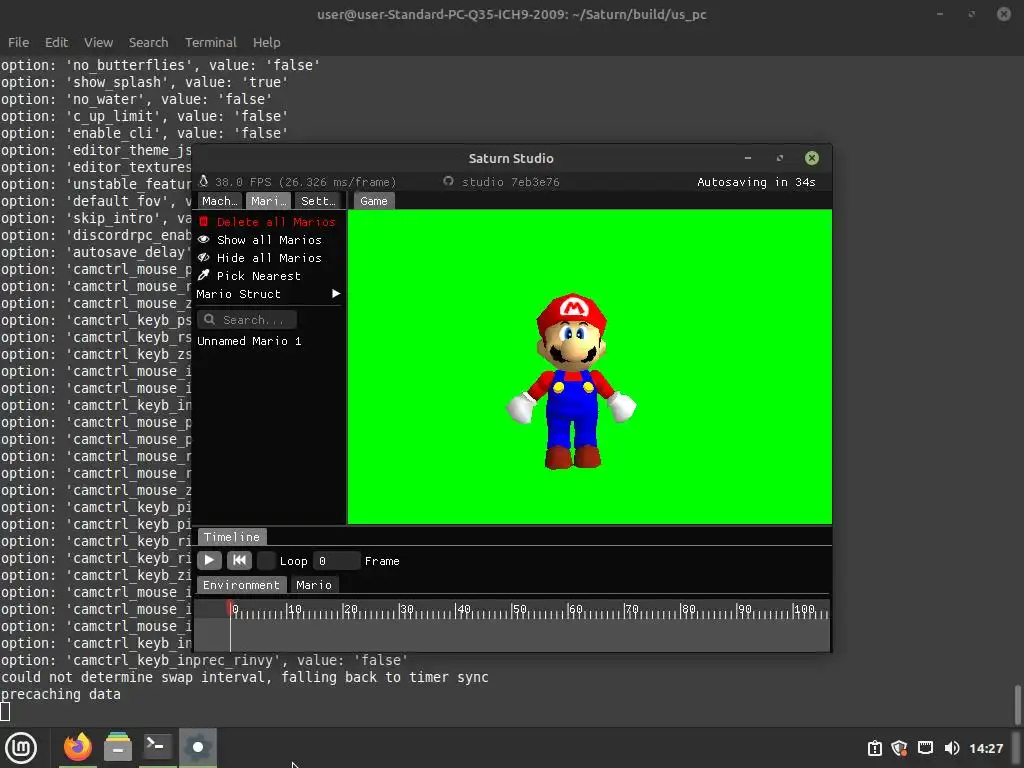Click the volume speaker tray icon
Image resolution: width=1024 pixels, height=768 pixels.
[x=952, y=748]
